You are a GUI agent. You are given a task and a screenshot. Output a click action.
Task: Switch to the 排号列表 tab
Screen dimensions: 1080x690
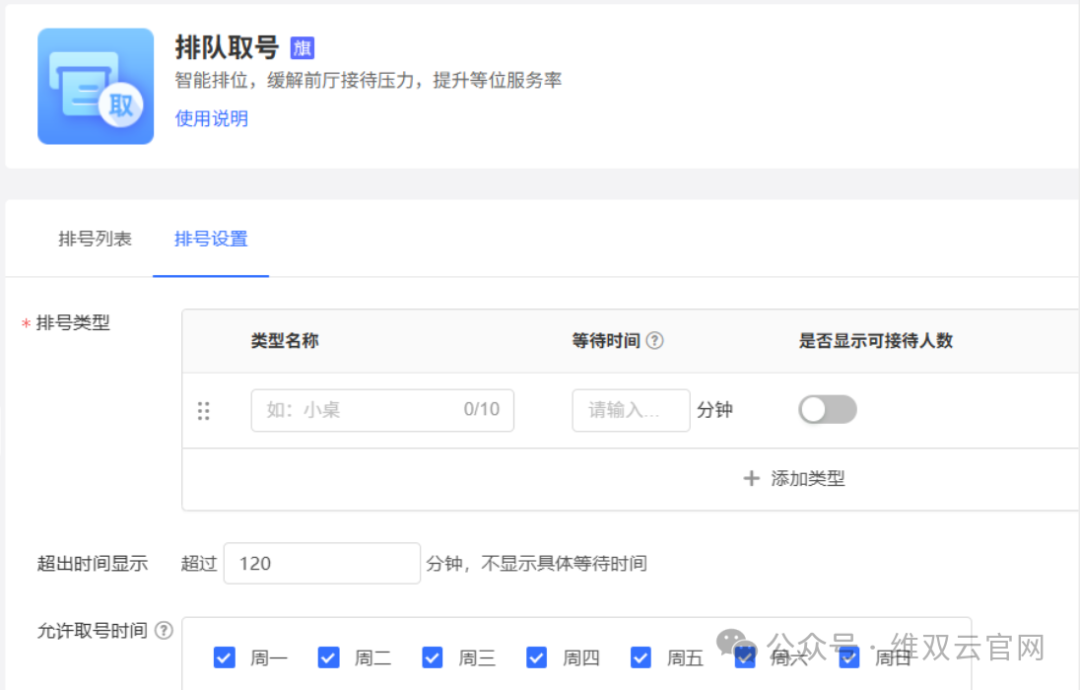[x=95, y=239]
